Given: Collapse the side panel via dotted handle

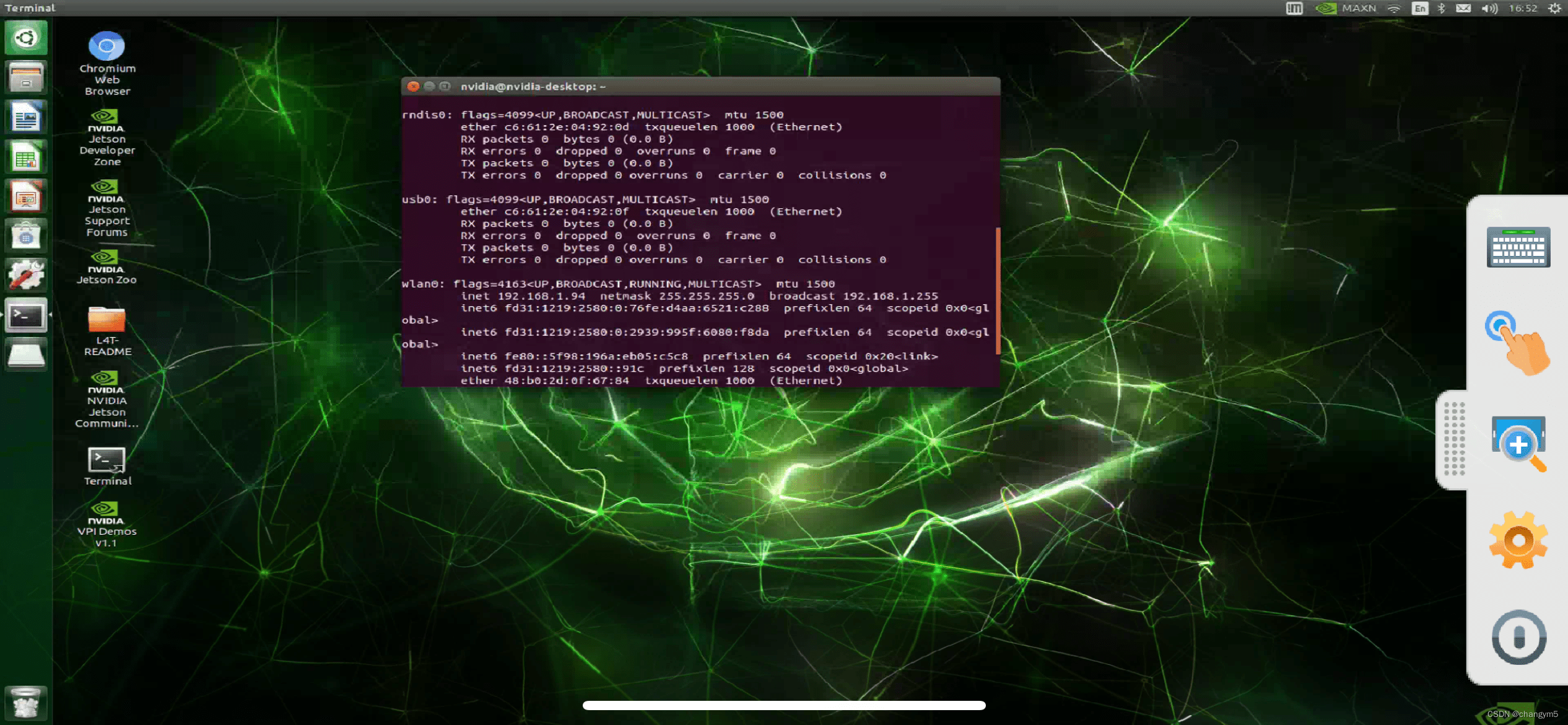Looking at the screenshot, I should 1453,439.
